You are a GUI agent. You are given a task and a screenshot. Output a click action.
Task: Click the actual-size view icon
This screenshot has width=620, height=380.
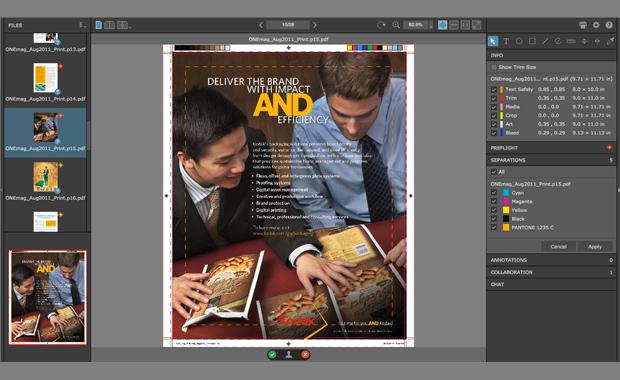pyautogui.click(x=465, y=25)
